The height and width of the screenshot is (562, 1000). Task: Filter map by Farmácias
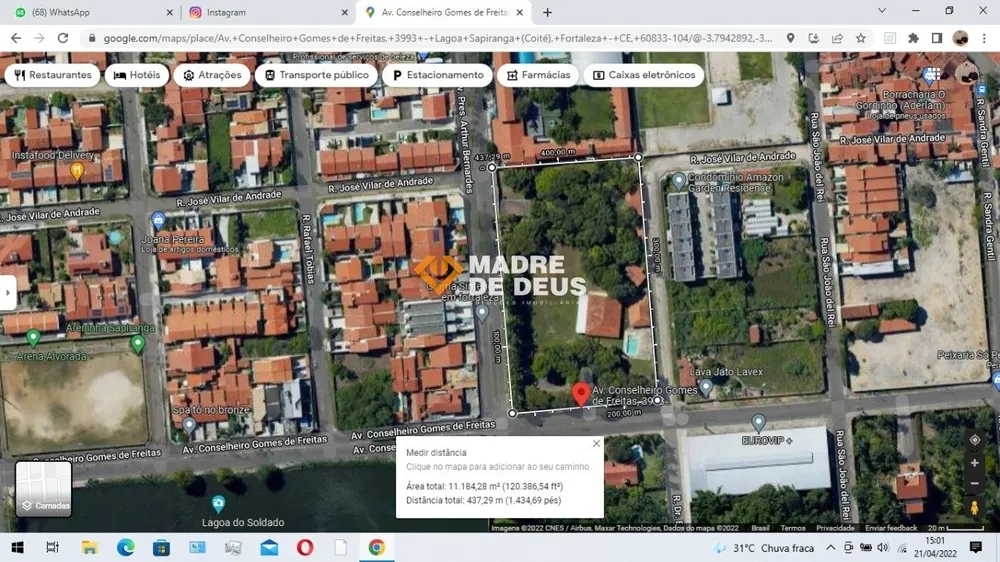(x=539, y=75)
